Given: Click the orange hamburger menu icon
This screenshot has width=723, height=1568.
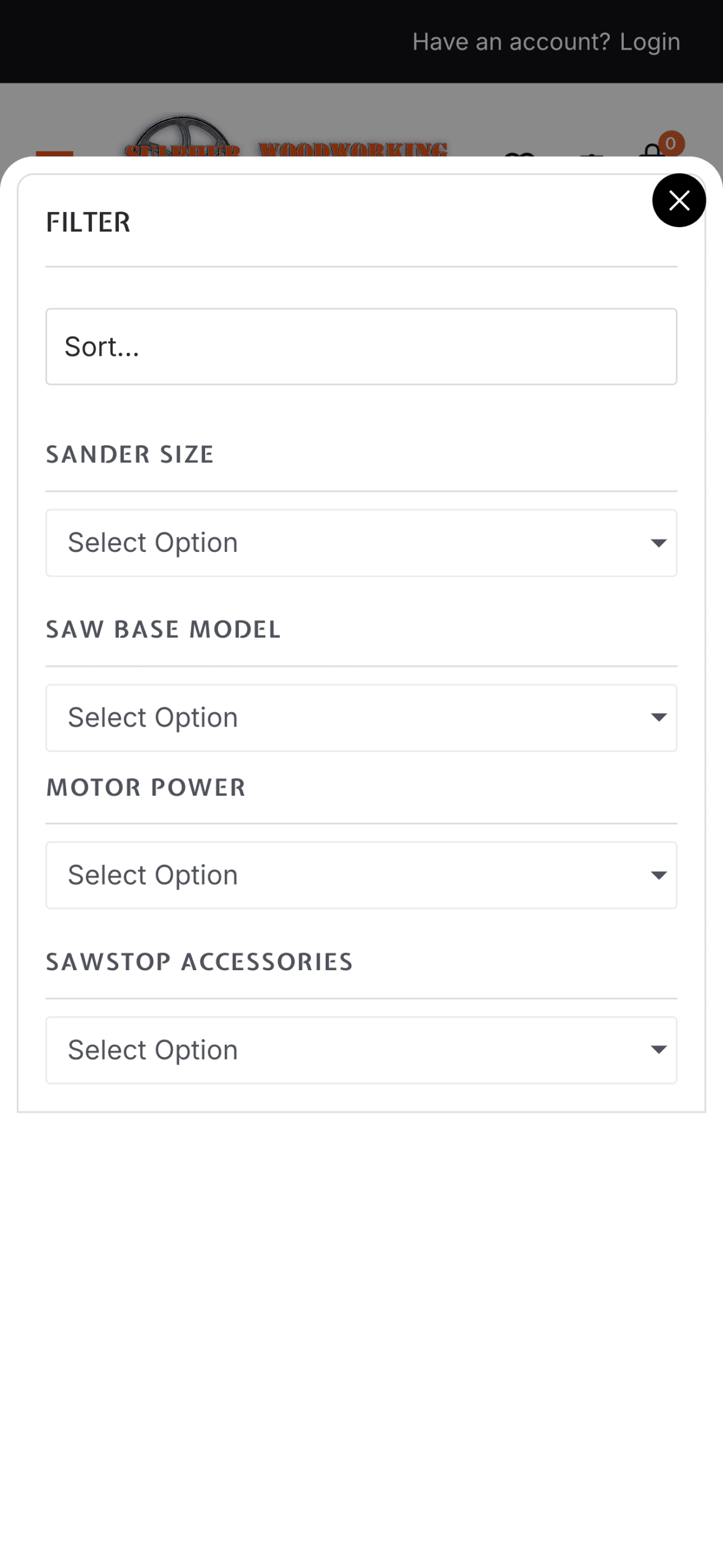Looking at the screenshot, I should (x=54, y=153).
